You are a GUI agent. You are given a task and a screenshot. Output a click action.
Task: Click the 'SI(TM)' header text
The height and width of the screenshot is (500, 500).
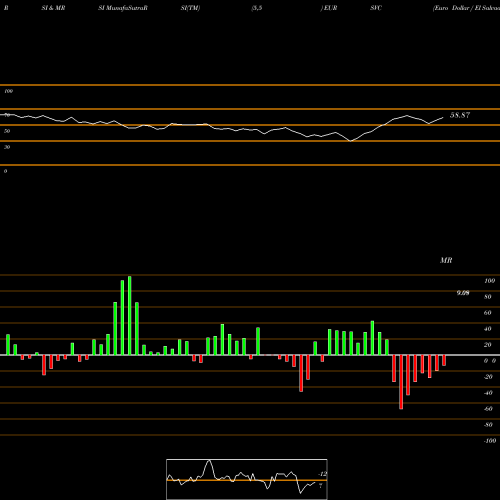190,8
